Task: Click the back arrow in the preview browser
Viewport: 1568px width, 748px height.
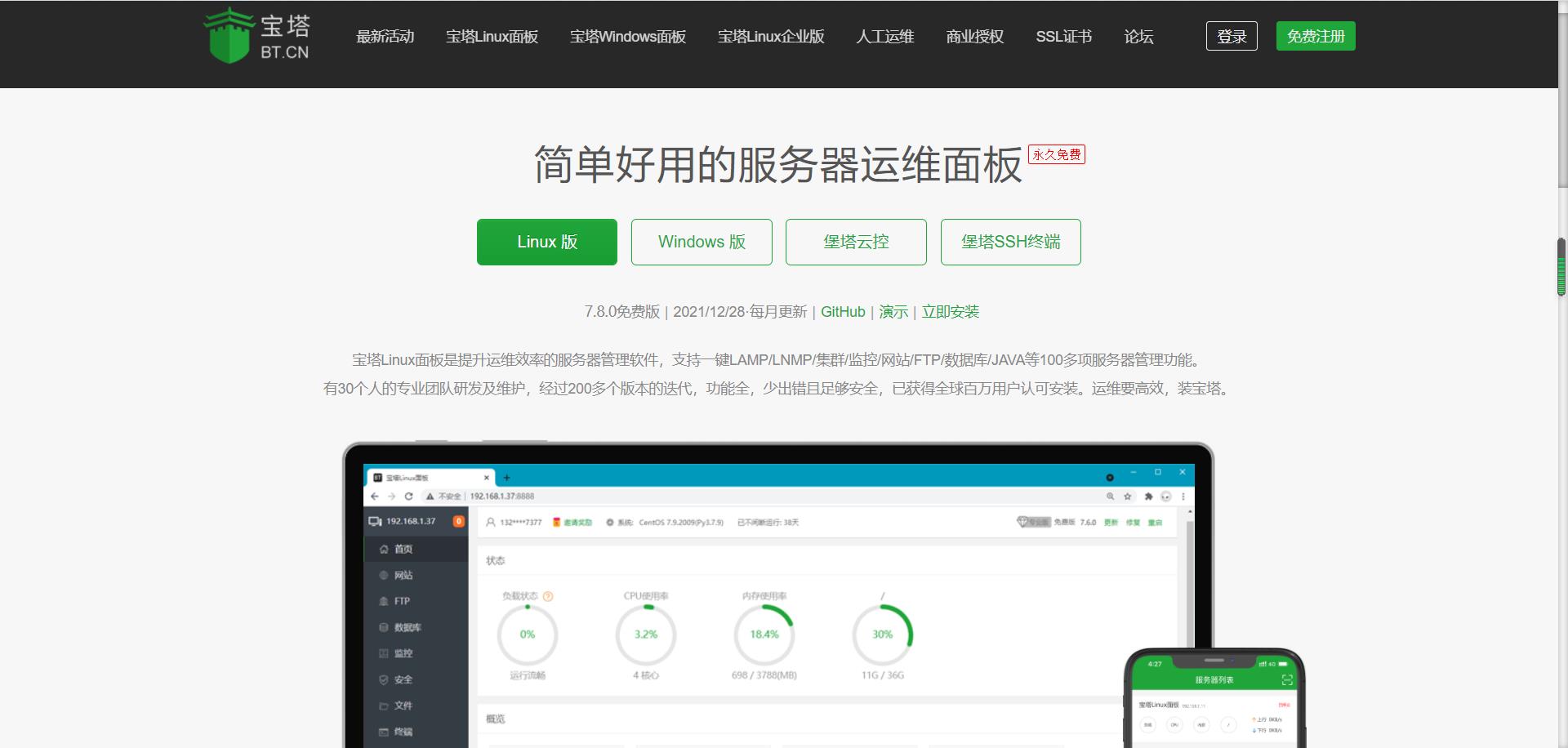Action: (375, 496)
